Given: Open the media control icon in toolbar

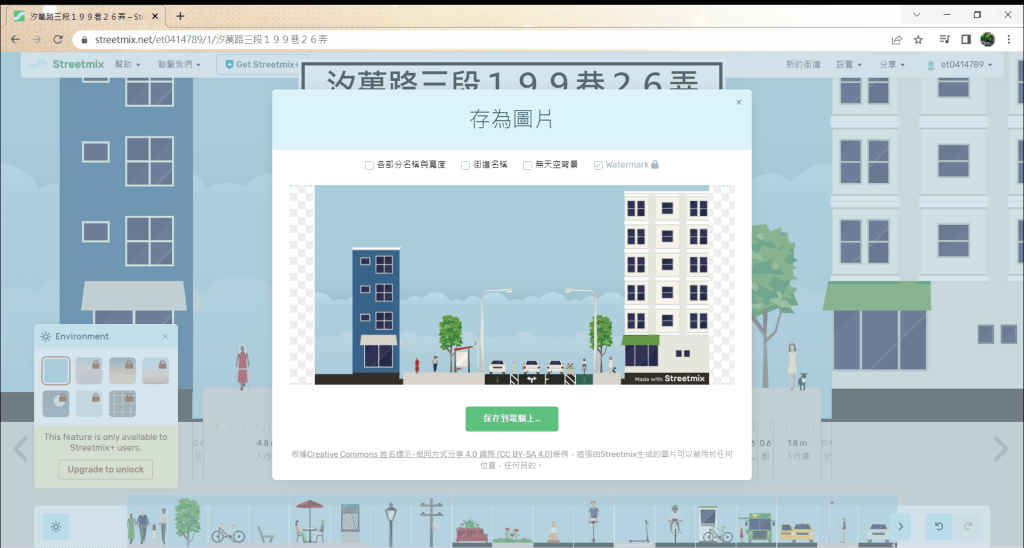Looking at the screenshot, I should click(944, 39).
